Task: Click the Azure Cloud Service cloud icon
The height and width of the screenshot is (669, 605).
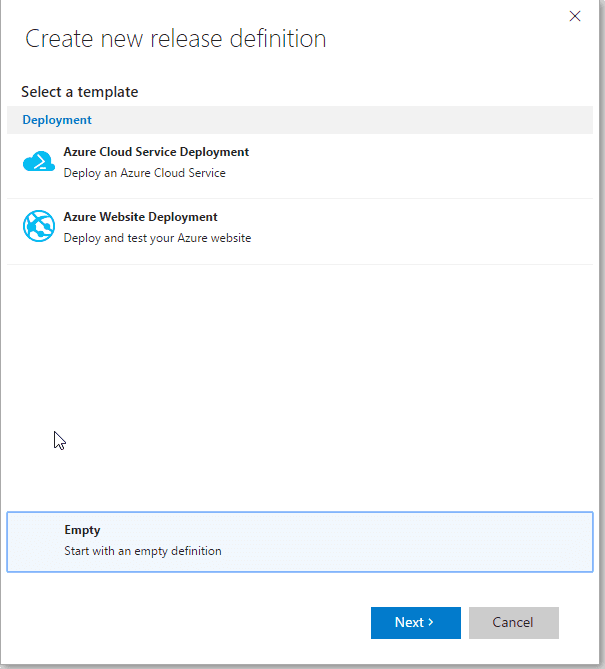Action: click(x=39, y=162)
